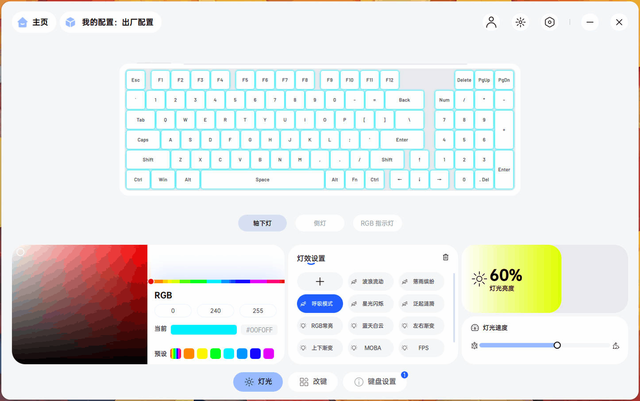
Task: Click fast-speed icon right of speed slider
Action: click(x=616, y=345)
